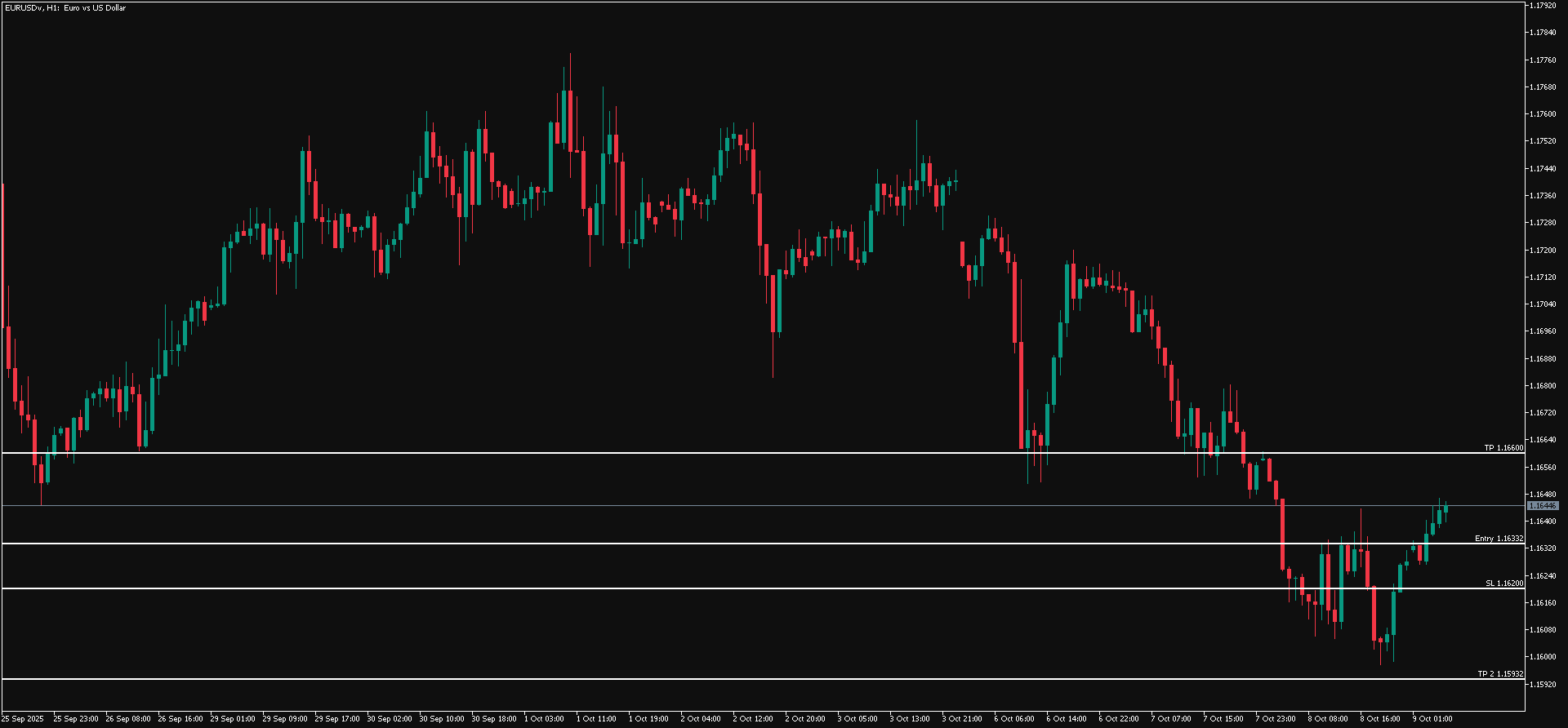Click the 1.16640 price scale label

1543,440
